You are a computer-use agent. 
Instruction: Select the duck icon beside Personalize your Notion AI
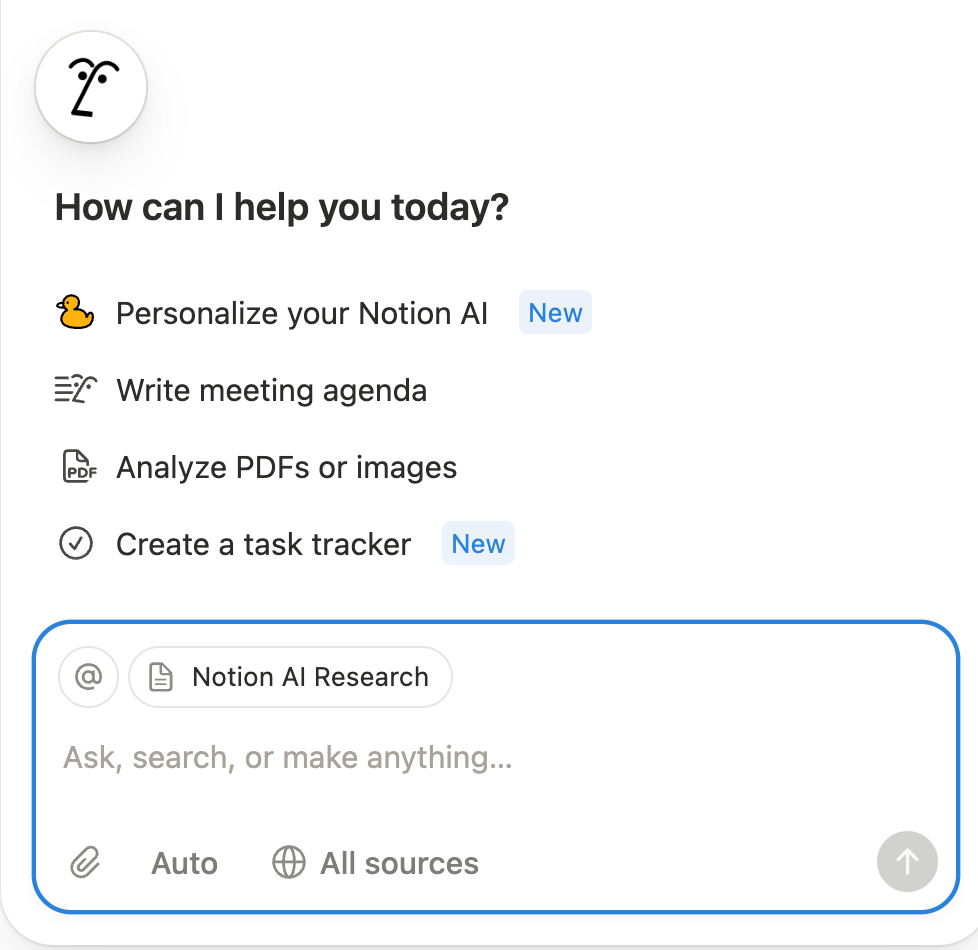(75, 312)
